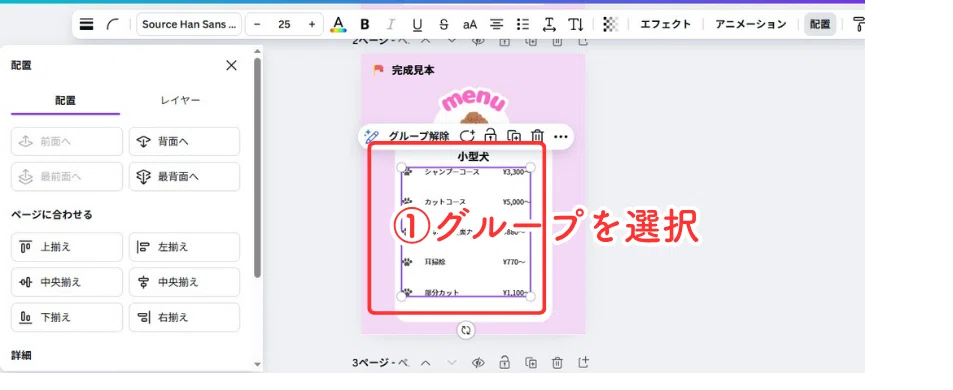Click the シャンプーコース text
This screenshot has width=953, height=390.
click(x=452, y=172)
